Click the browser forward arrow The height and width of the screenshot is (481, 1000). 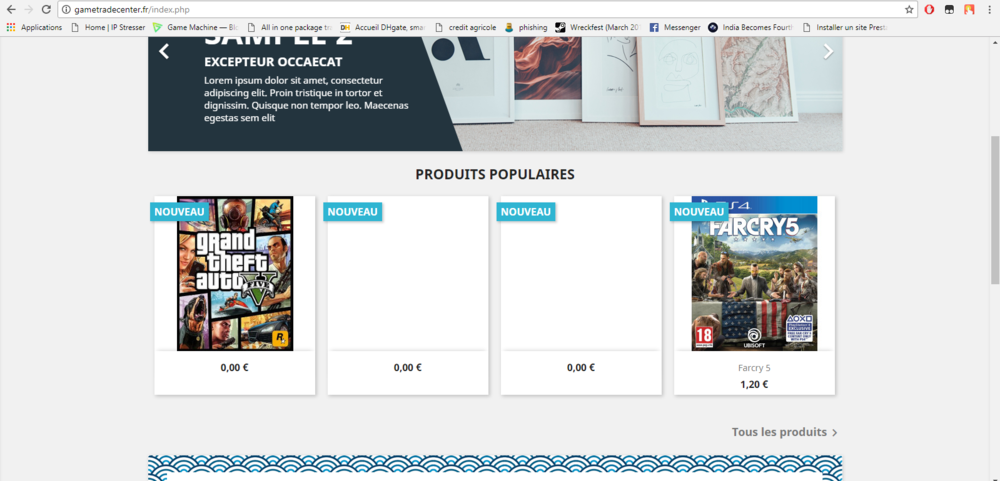click(28, 10)
